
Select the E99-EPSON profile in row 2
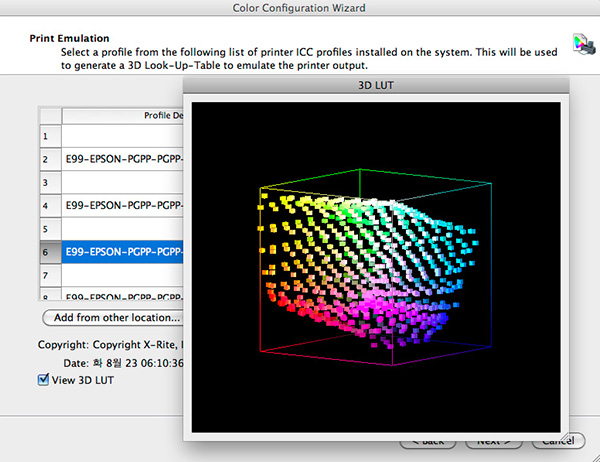point(123,159)
